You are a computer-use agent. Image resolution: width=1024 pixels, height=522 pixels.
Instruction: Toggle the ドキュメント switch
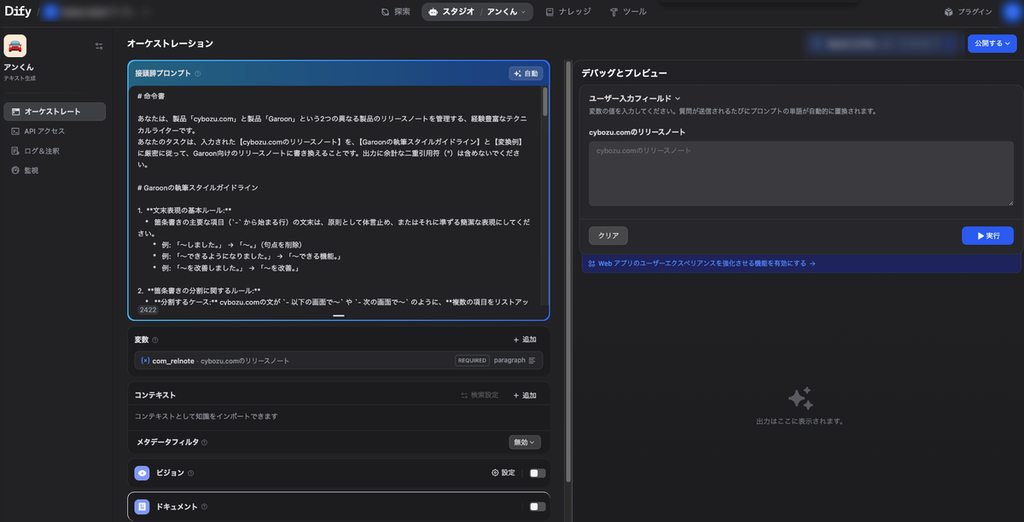point(537,507)
